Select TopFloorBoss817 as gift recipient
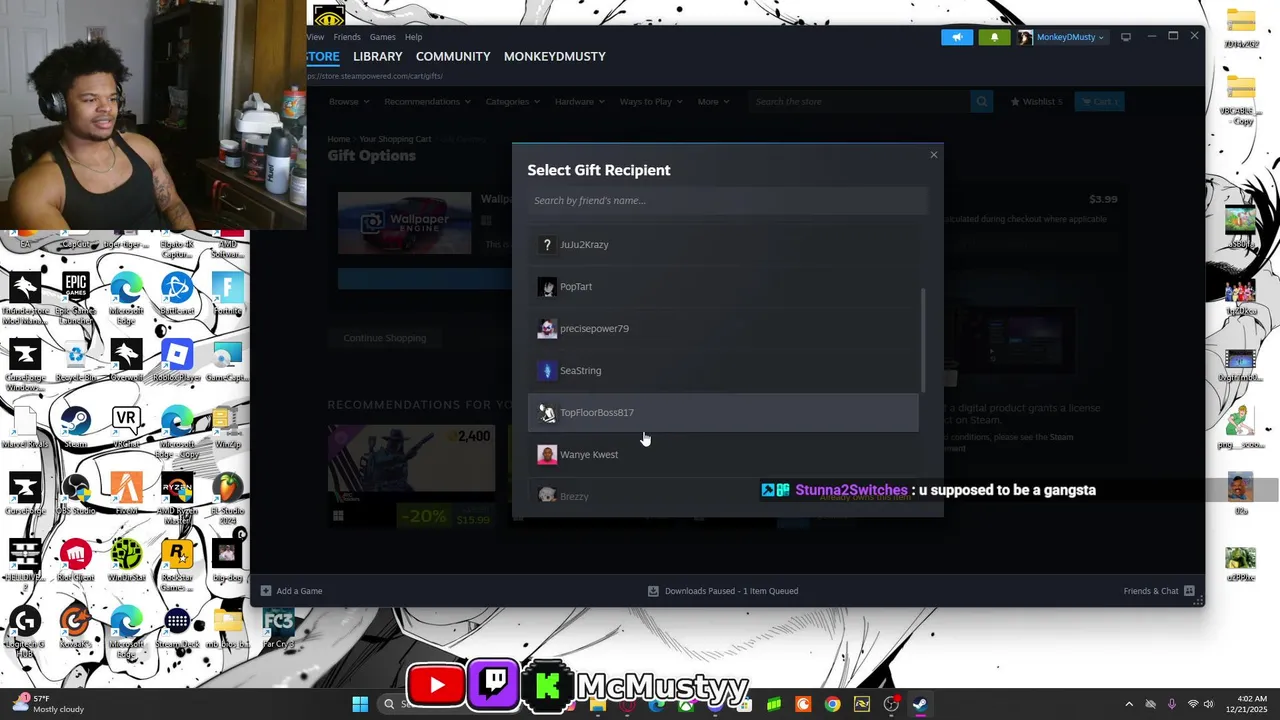Viewport: 1280px width, 720px height. 723,413
